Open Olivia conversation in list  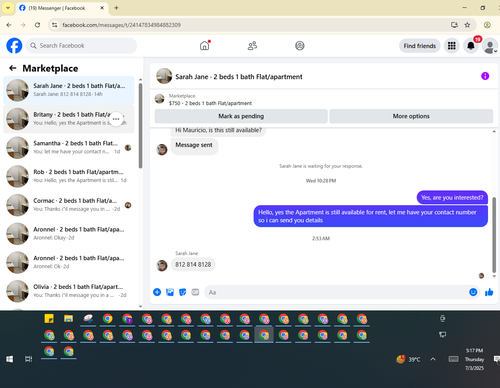coord(69,291)
